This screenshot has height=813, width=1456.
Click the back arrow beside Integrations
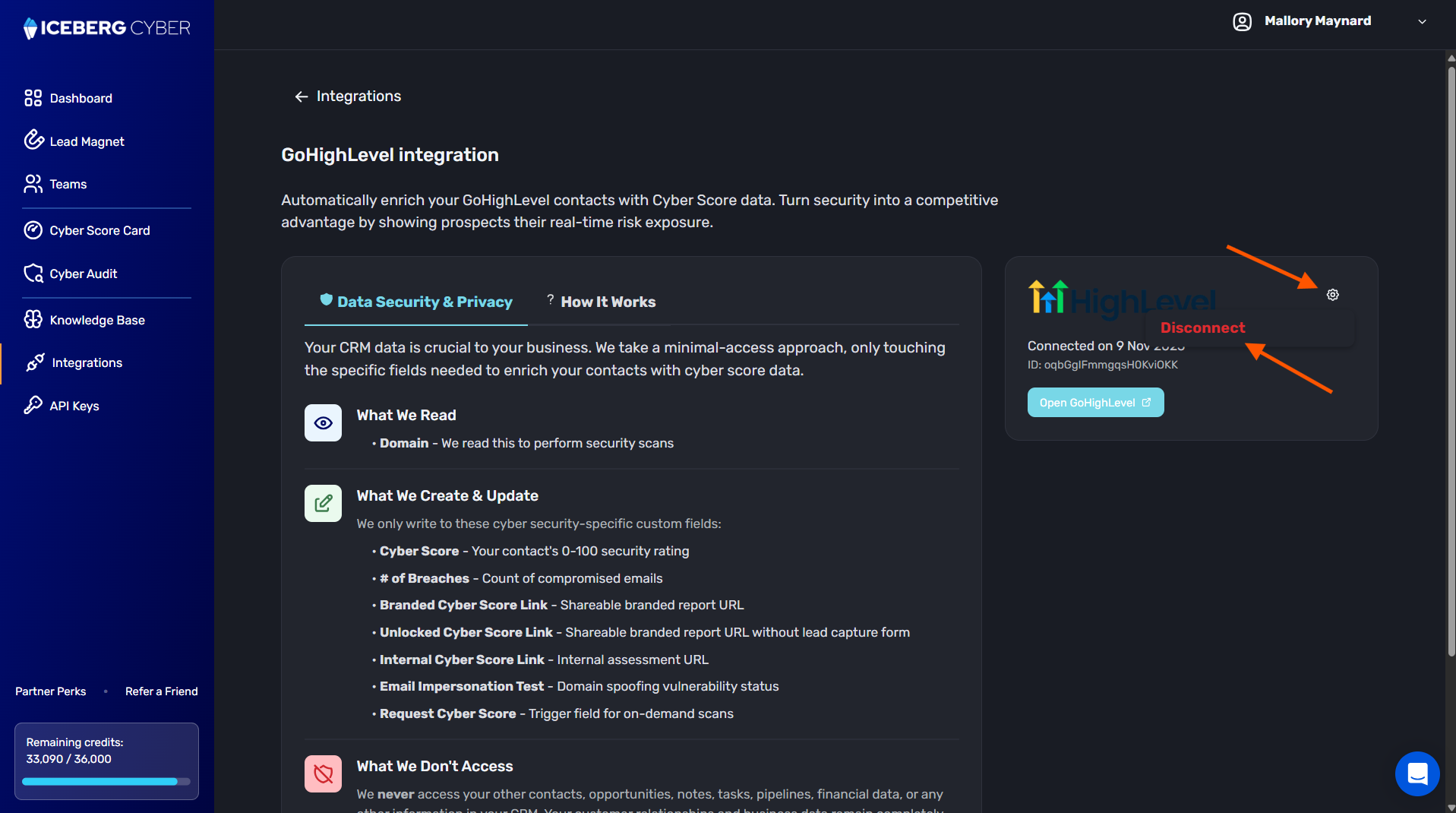[301, 96]
